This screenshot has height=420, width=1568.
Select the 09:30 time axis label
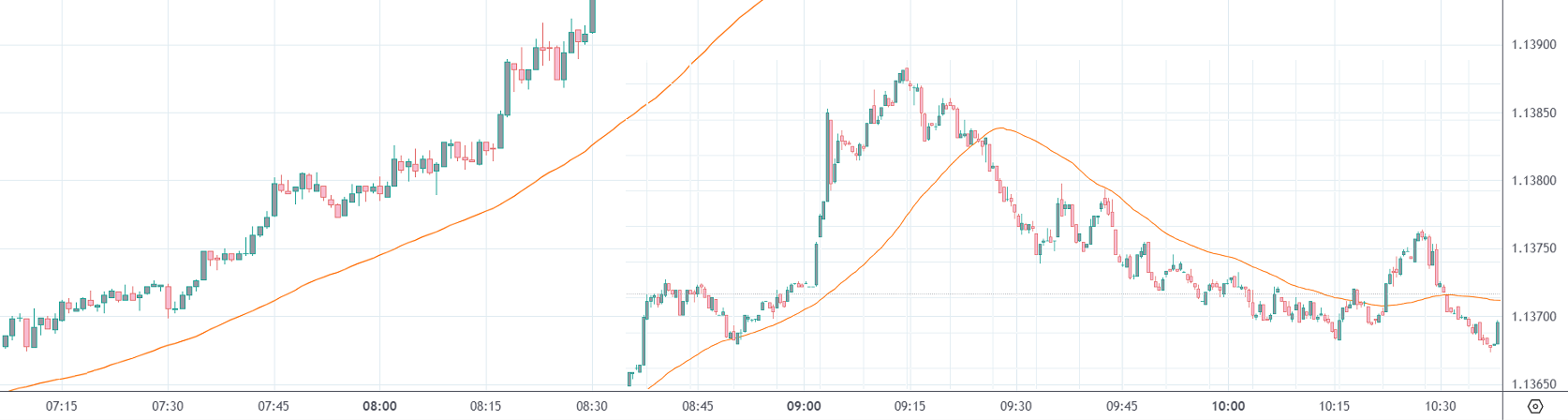[x=1015, y=406]
